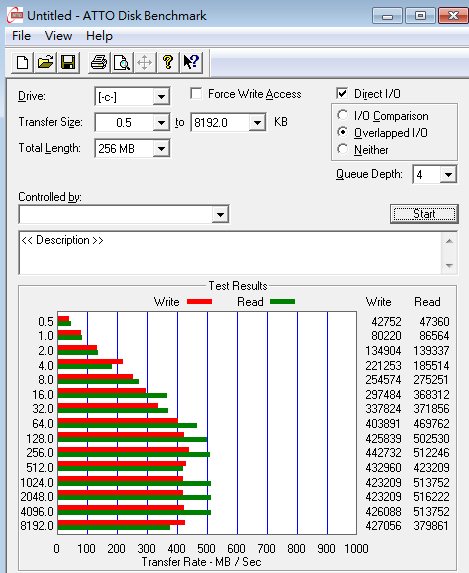The image size is (469, 573).
Task: Click the description box scroll down arrow
Action: pyautogui.click(x=449, y=266)
